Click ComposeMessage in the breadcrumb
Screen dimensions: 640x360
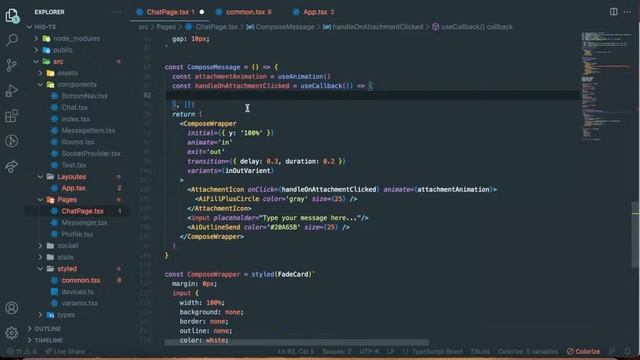[285, 27]
